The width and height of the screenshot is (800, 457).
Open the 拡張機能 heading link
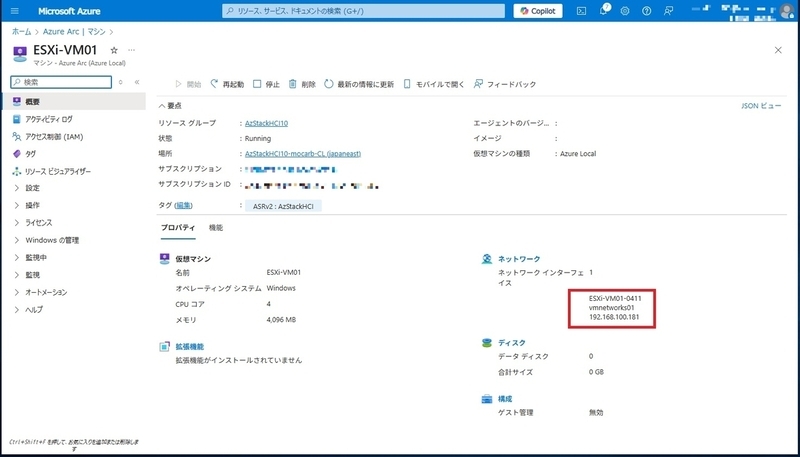pos(190,346)
